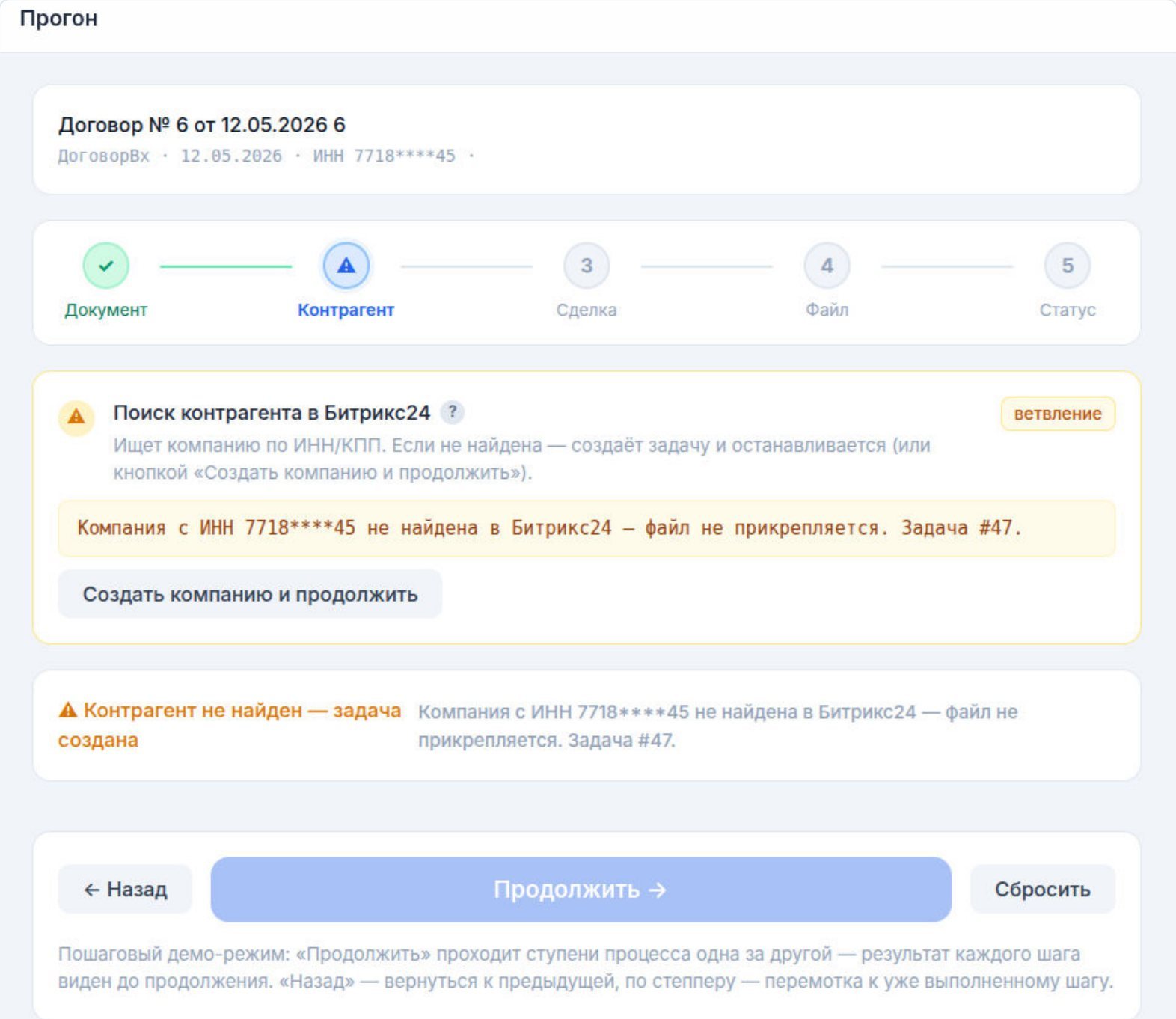Click the completed Документ step checkmark icon
This screenshot has width=1176, height=1019.
(x=105, y=266)
